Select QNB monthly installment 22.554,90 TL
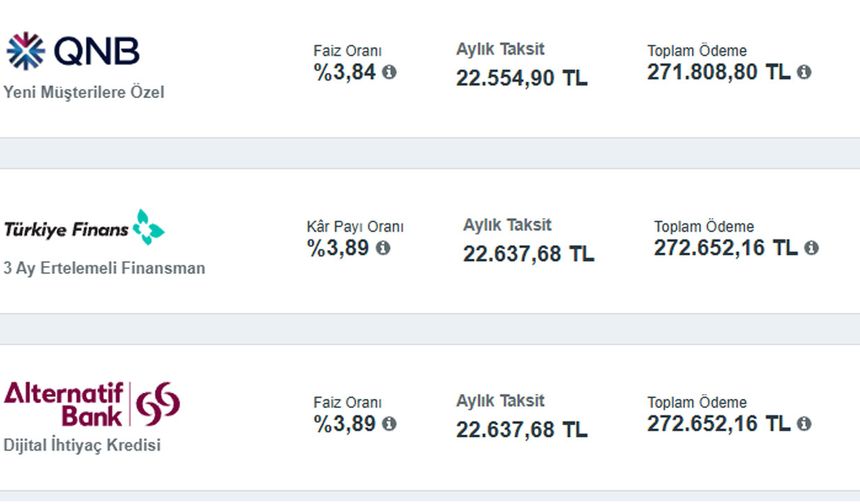The height and width of the screenshot is (504, 860). [x=522, y=78]
